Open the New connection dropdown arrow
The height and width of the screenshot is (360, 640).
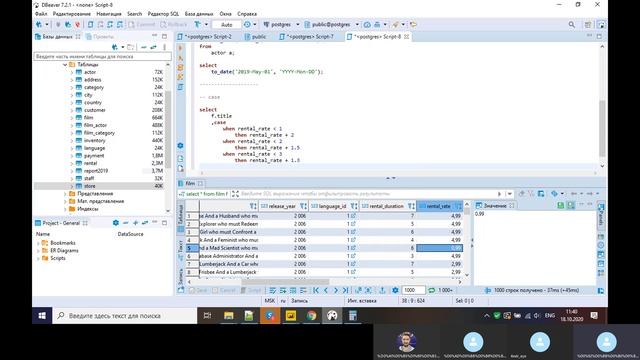(47, 24)
